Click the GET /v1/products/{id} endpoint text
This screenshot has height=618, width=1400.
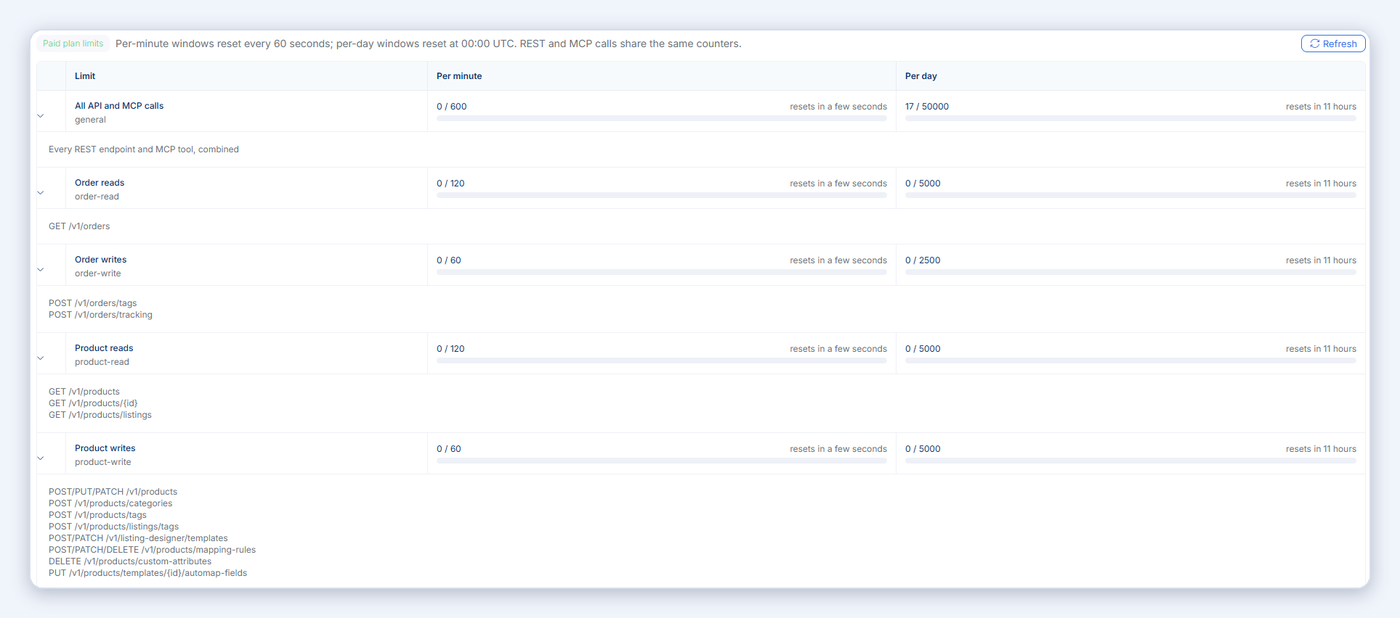tap(93, 403)
